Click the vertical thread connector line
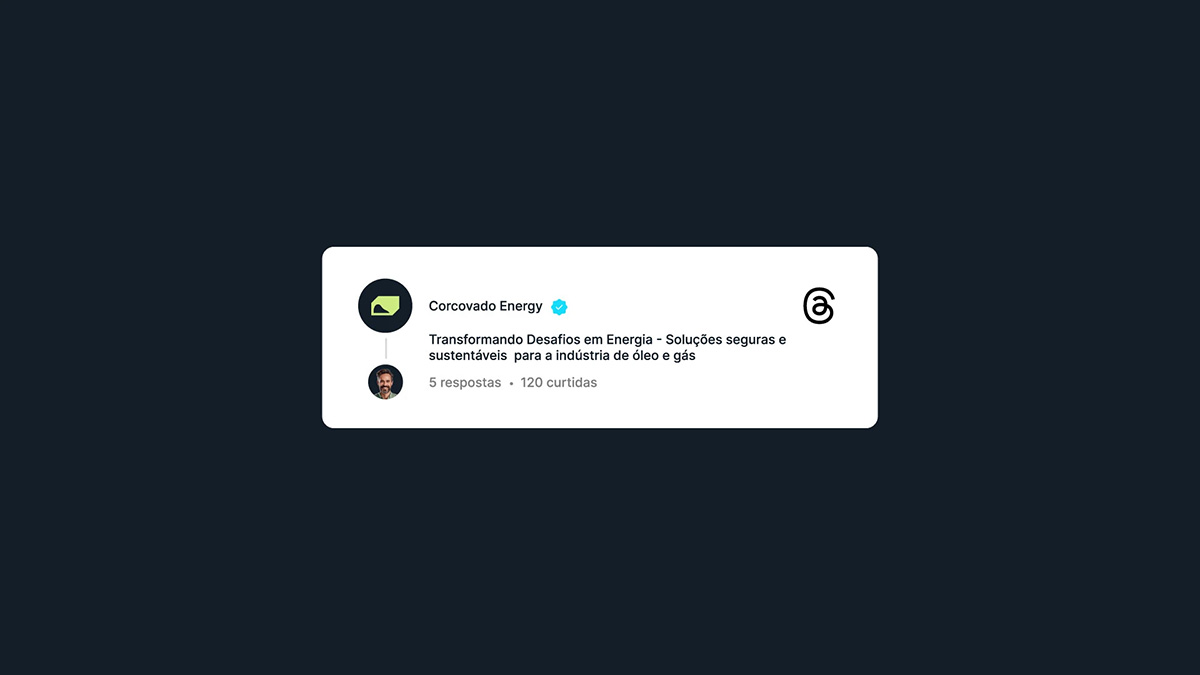The height and width of the screenshot is (675, 1200). (x=386, y=349)
